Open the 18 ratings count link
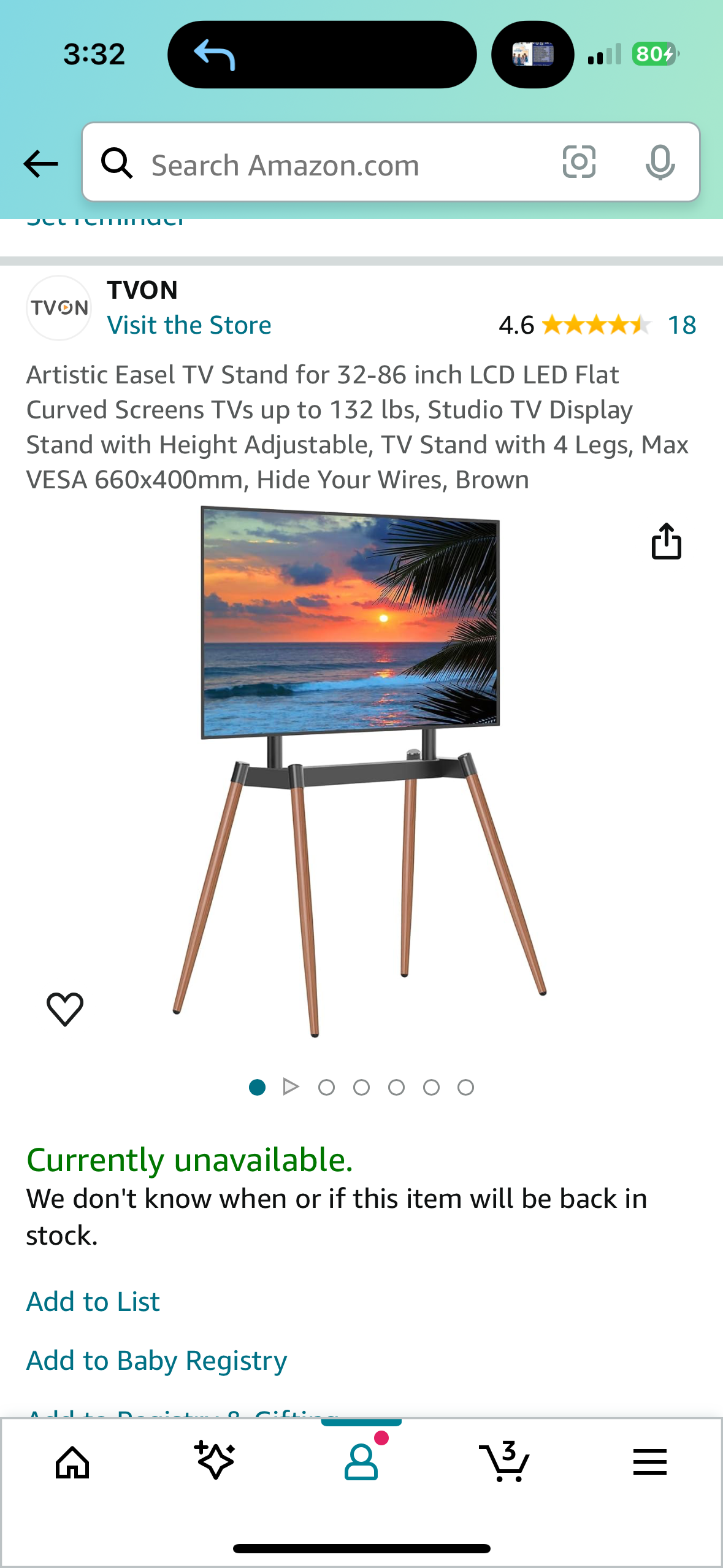 682,325
